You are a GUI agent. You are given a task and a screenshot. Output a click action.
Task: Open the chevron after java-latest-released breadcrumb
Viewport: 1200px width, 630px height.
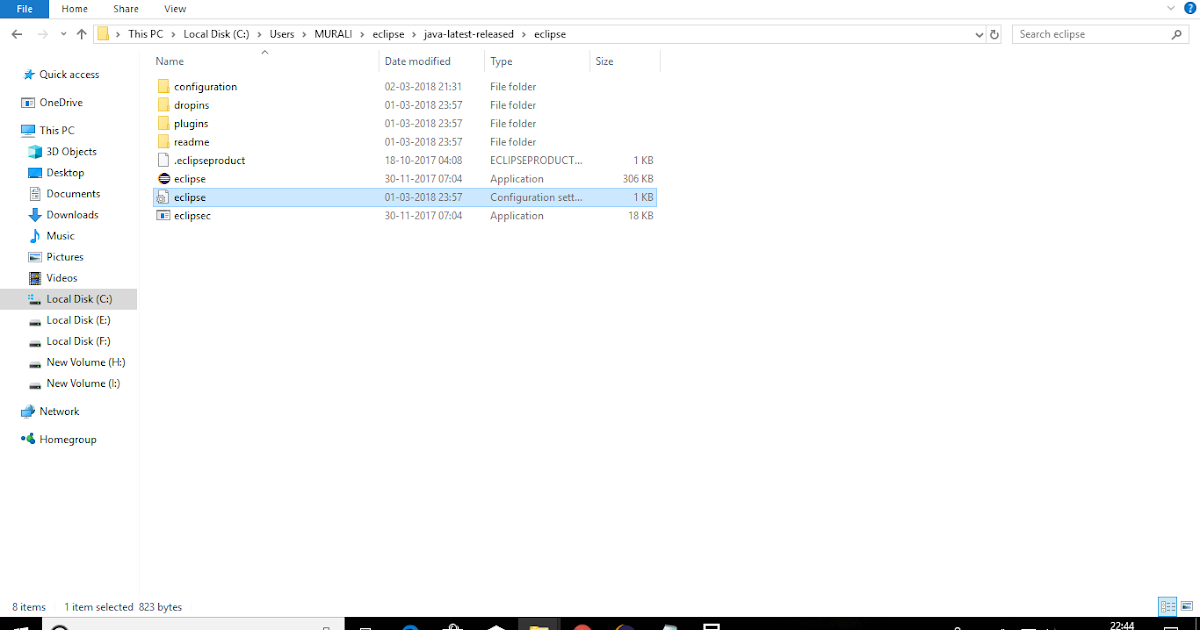pos(524,34)
